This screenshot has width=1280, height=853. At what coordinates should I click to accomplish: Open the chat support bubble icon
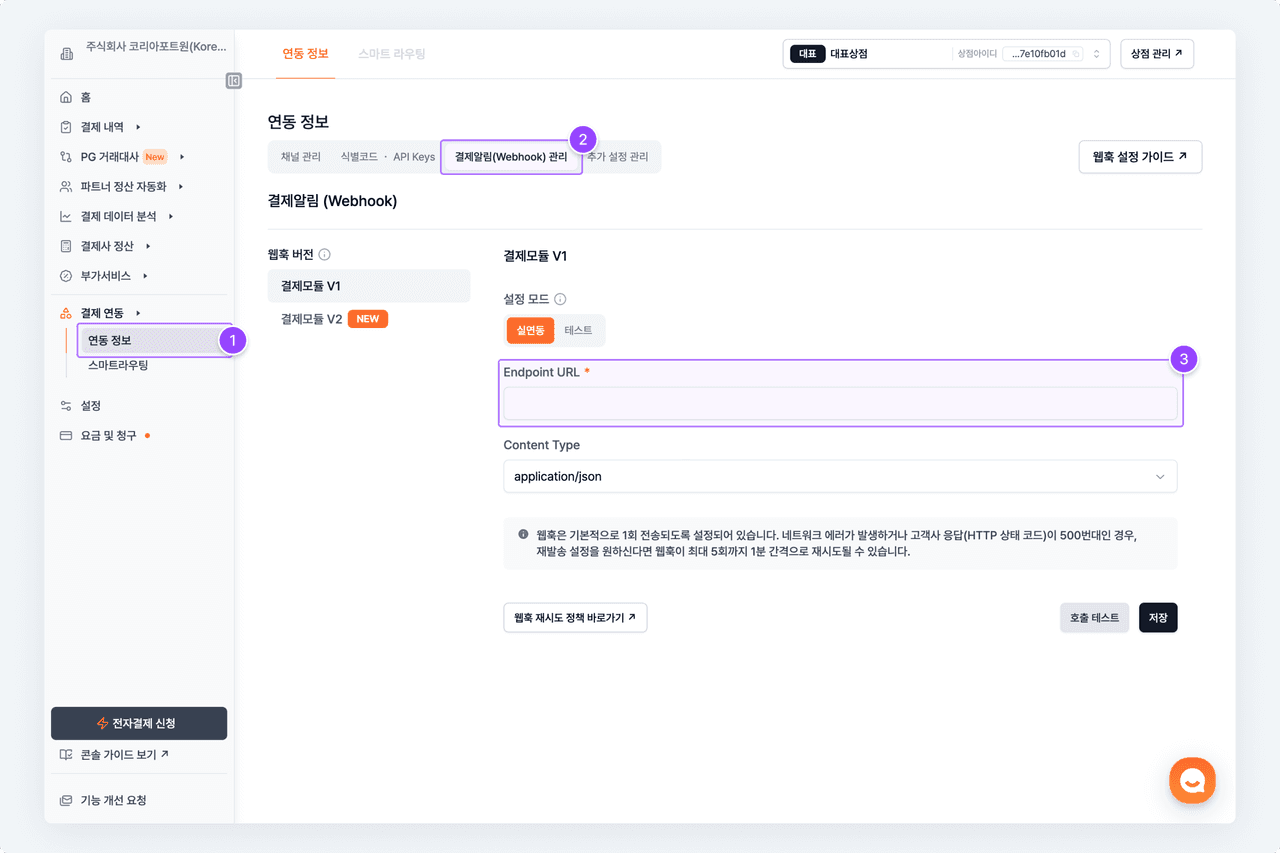pos(1192,781)
